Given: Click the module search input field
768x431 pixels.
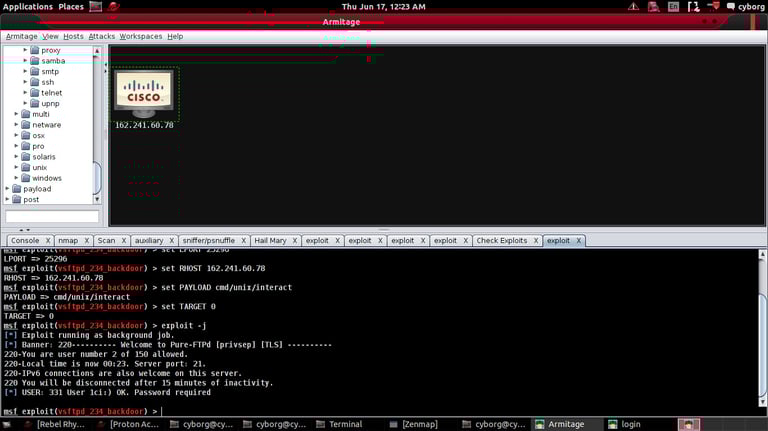Looking at the screenshot, I should coord(52,216).
